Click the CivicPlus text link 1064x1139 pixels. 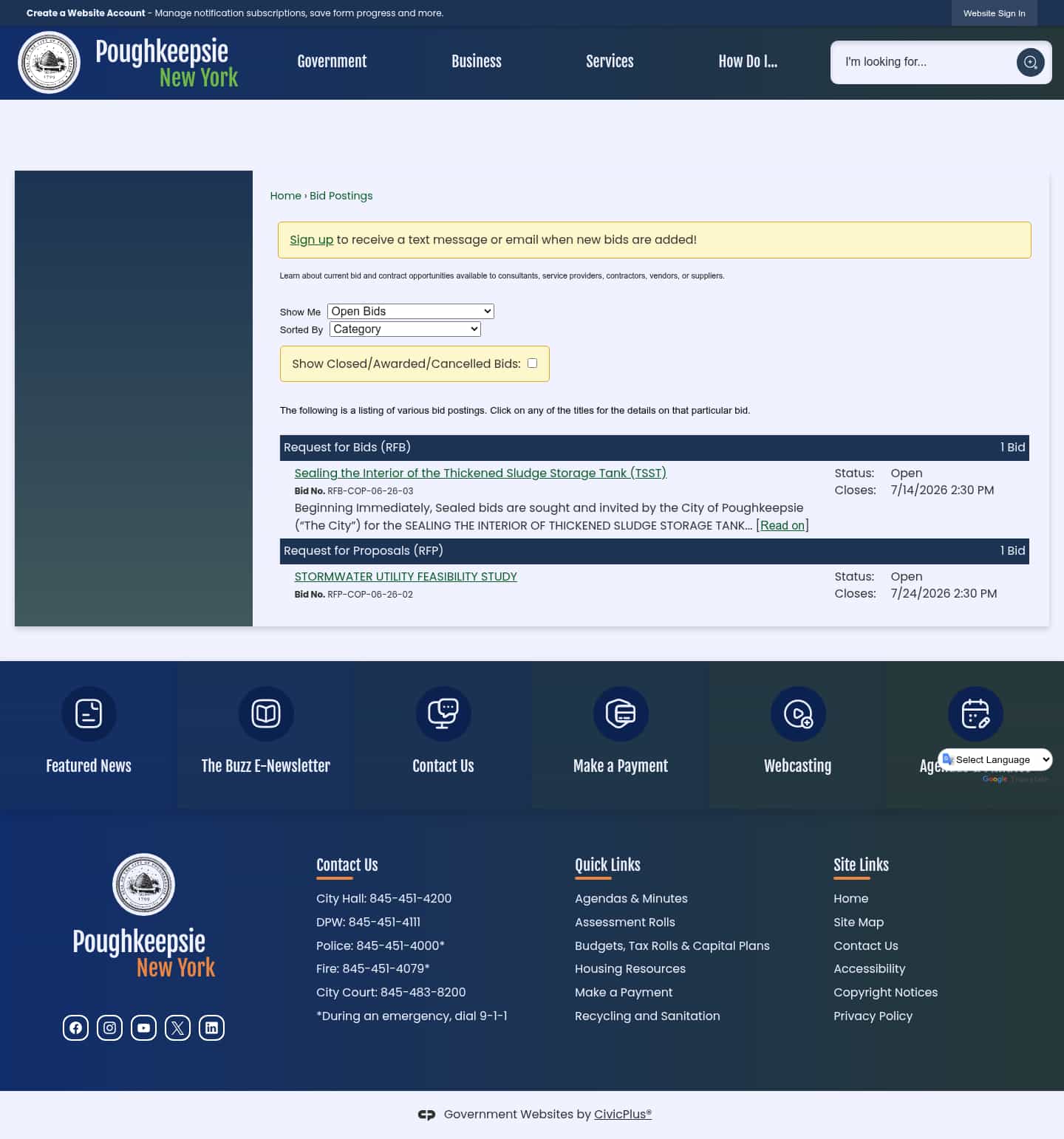(623, 1114)
